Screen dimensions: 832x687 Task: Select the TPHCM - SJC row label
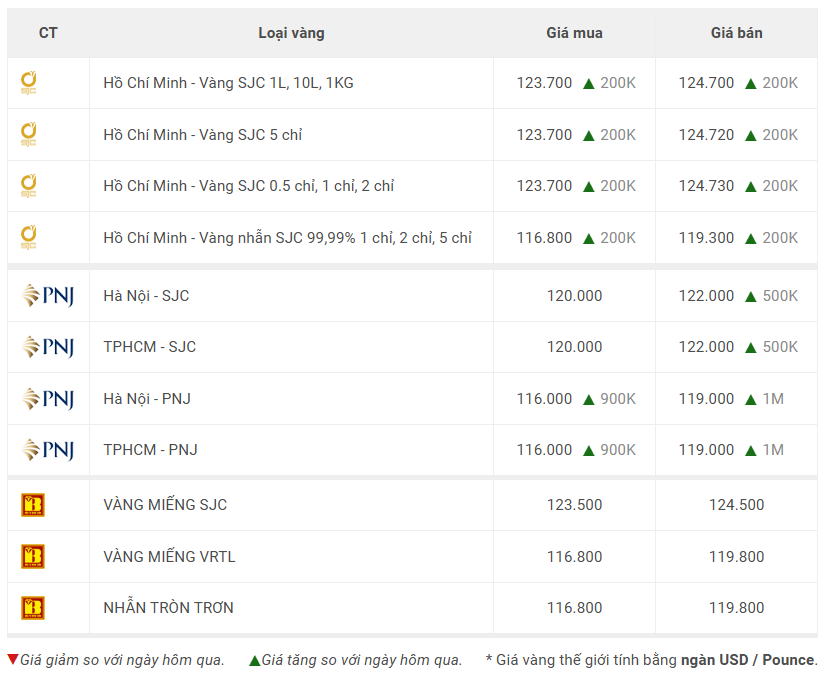(150, 347)
